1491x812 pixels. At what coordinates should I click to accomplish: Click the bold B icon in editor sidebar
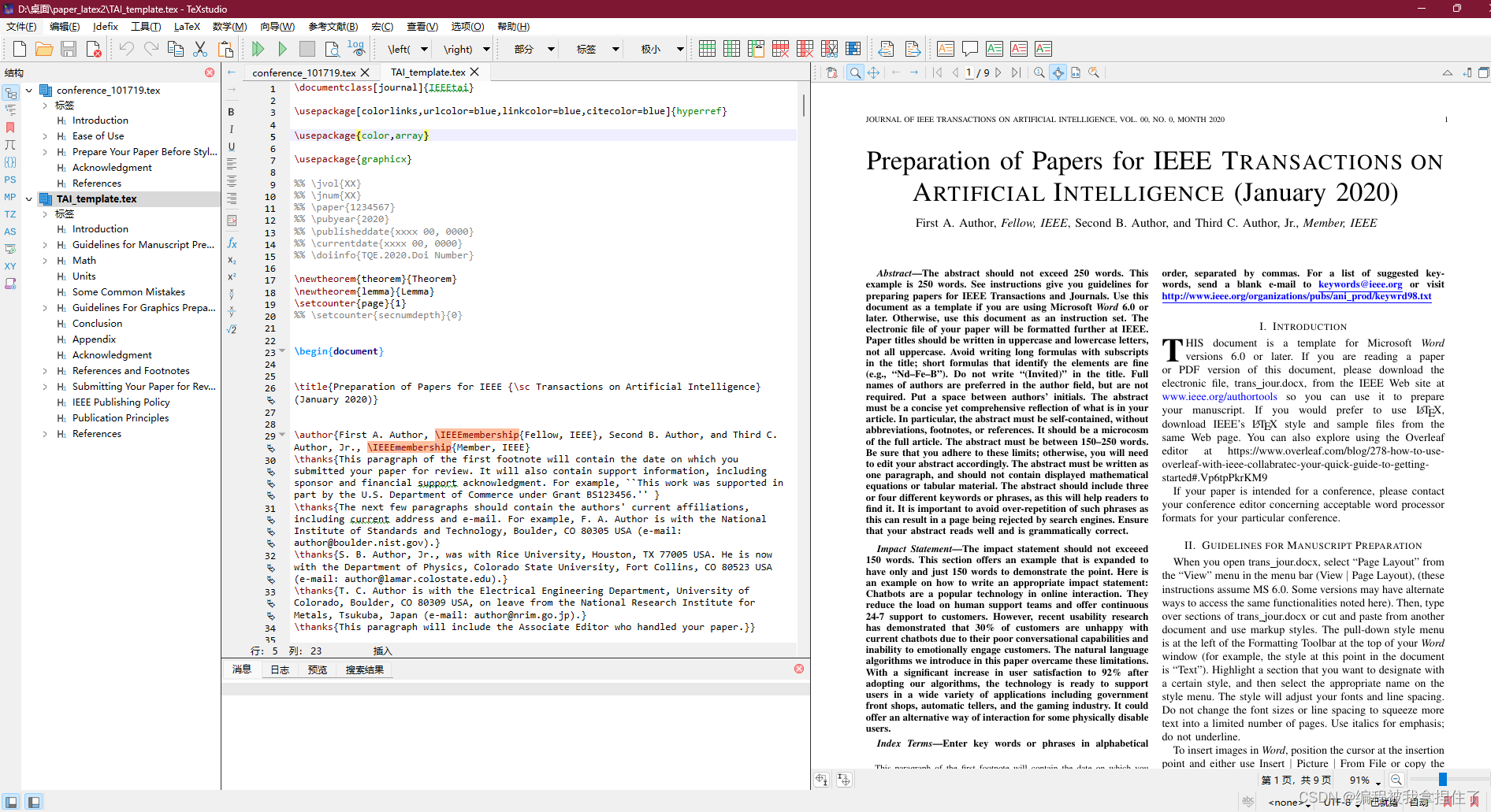[x=231, y=112]
